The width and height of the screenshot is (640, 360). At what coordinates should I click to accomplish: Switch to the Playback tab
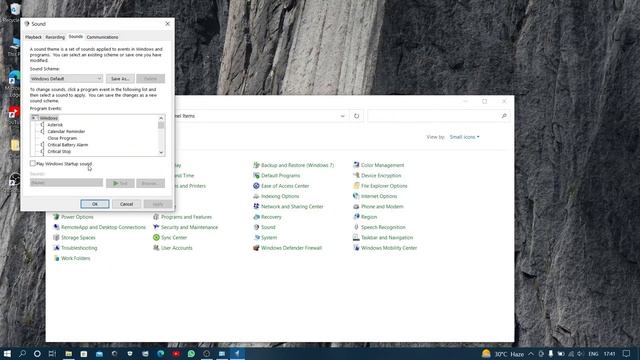pos(33,37)
